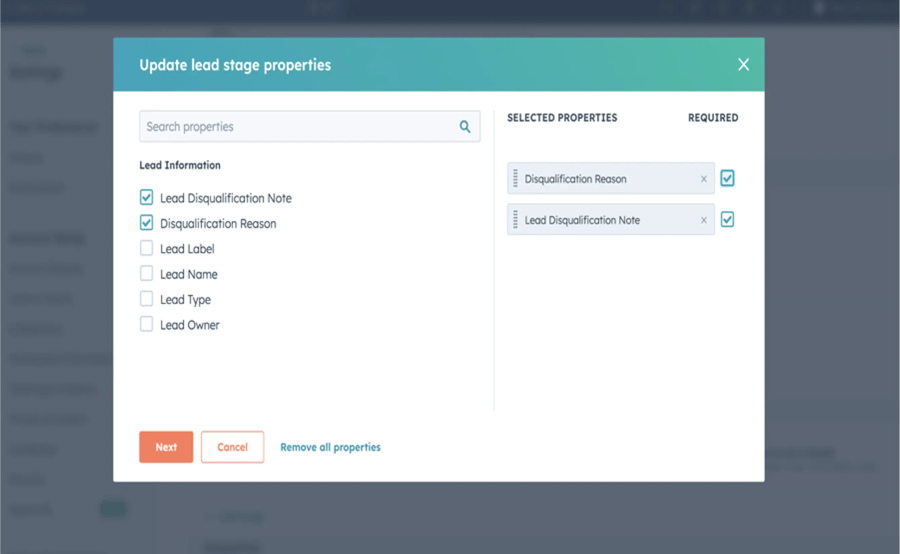This screenshot has width=900, height=554.
Task: Enable the Lead Name property checkbox
Action: click(147, 274)
